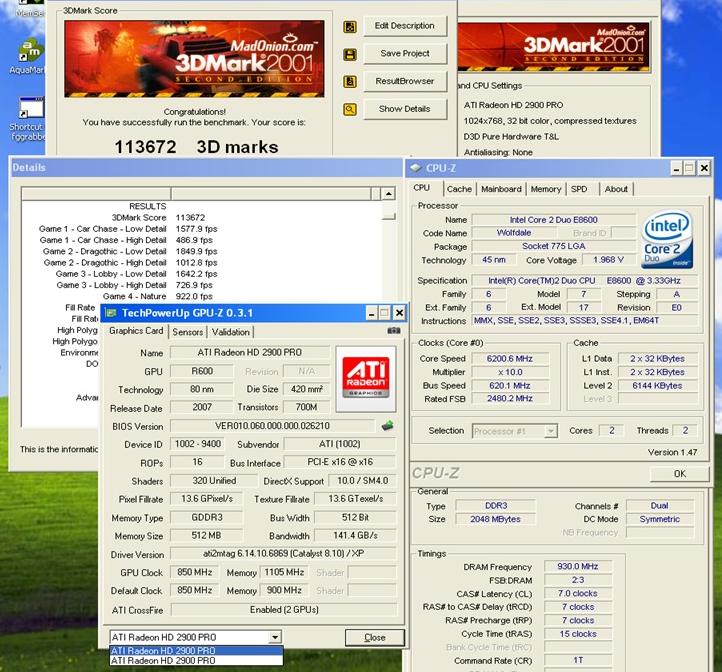The image size is (722, 672).
Task: Open the Validation tab in GPU-Z
Action: click(230, 332)
